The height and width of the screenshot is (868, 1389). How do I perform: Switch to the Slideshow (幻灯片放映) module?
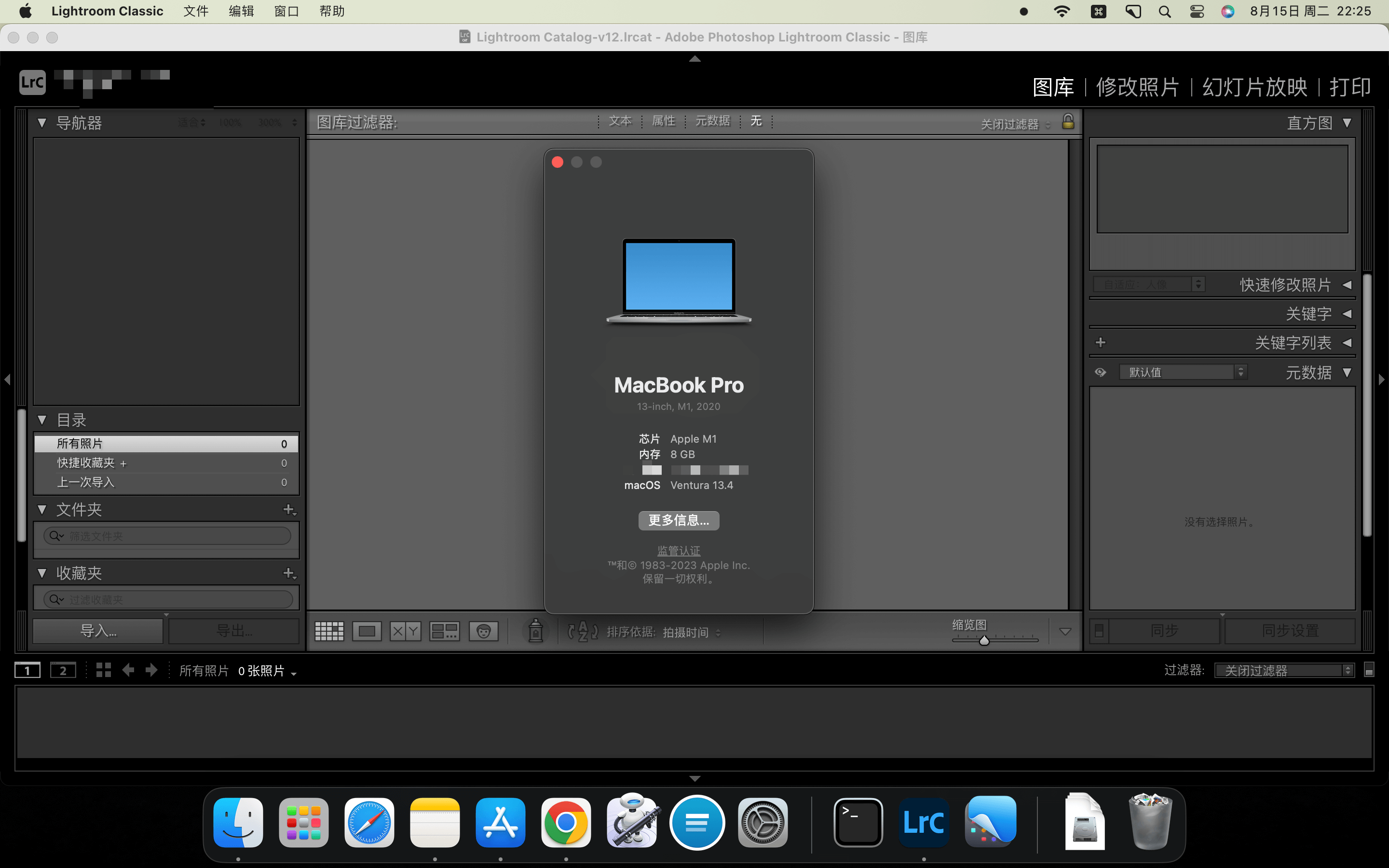(1255, 87)
